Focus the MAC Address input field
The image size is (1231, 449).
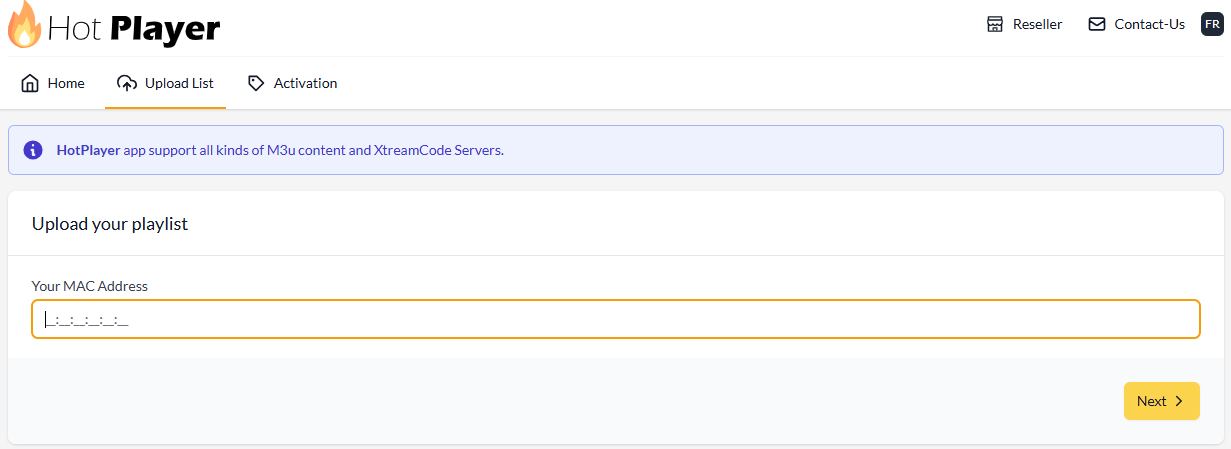click(x=615, y=319)
